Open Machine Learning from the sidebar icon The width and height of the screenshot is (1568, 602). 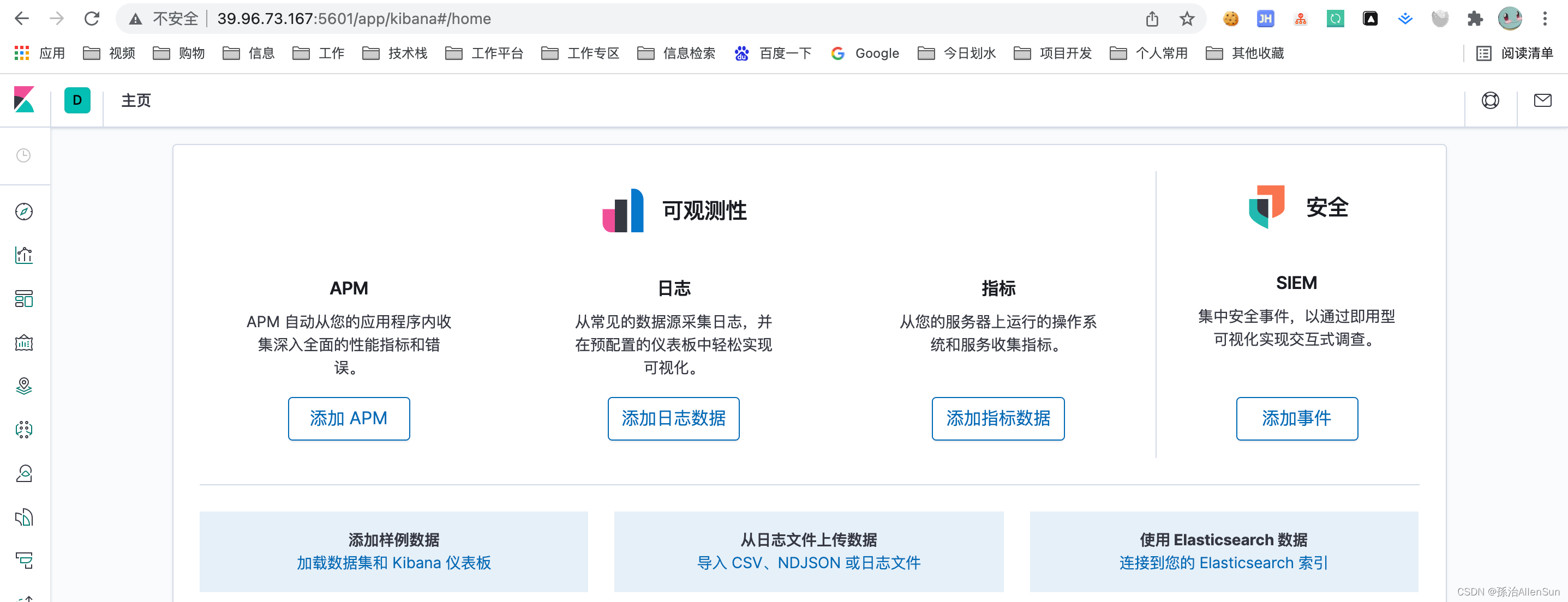coord(24,430)
